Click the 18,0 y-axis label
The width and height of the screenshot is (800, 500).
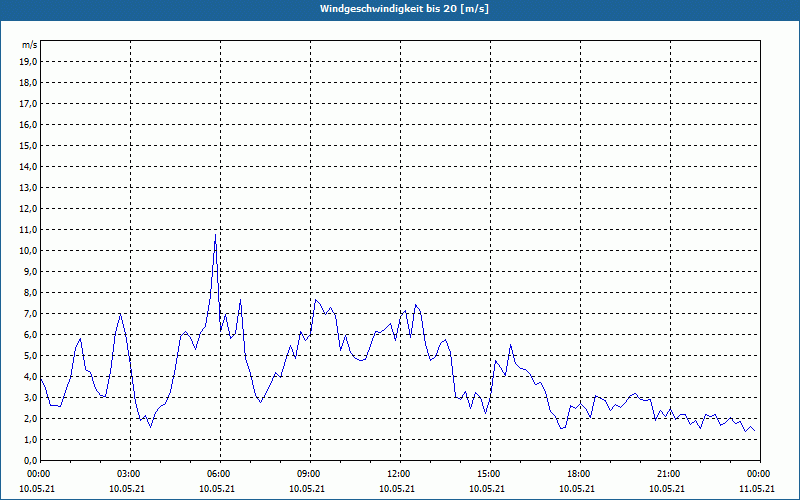click(28, 83)
